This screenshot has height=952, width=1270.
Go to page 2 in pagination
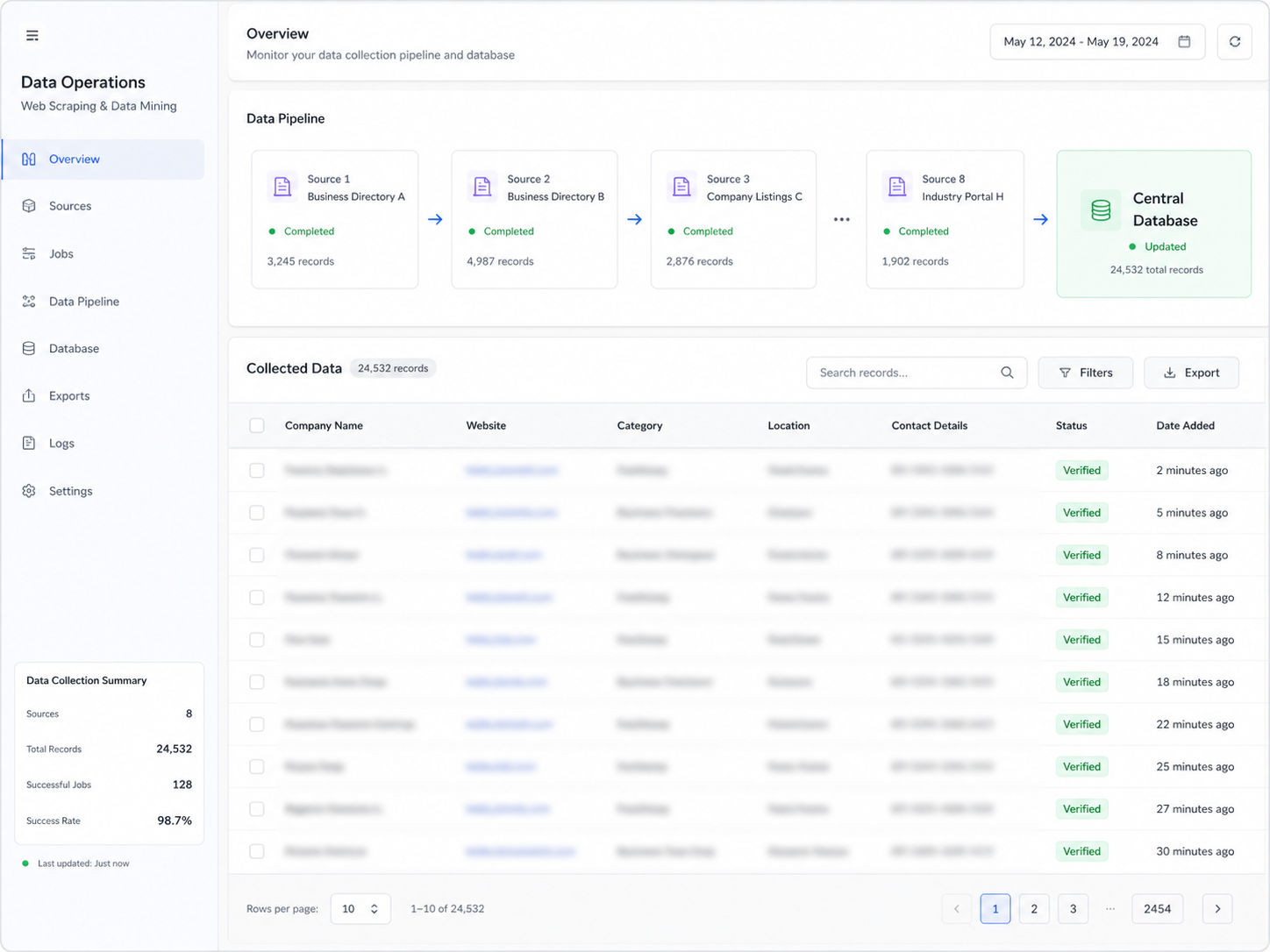click(x=1034, y=909)
